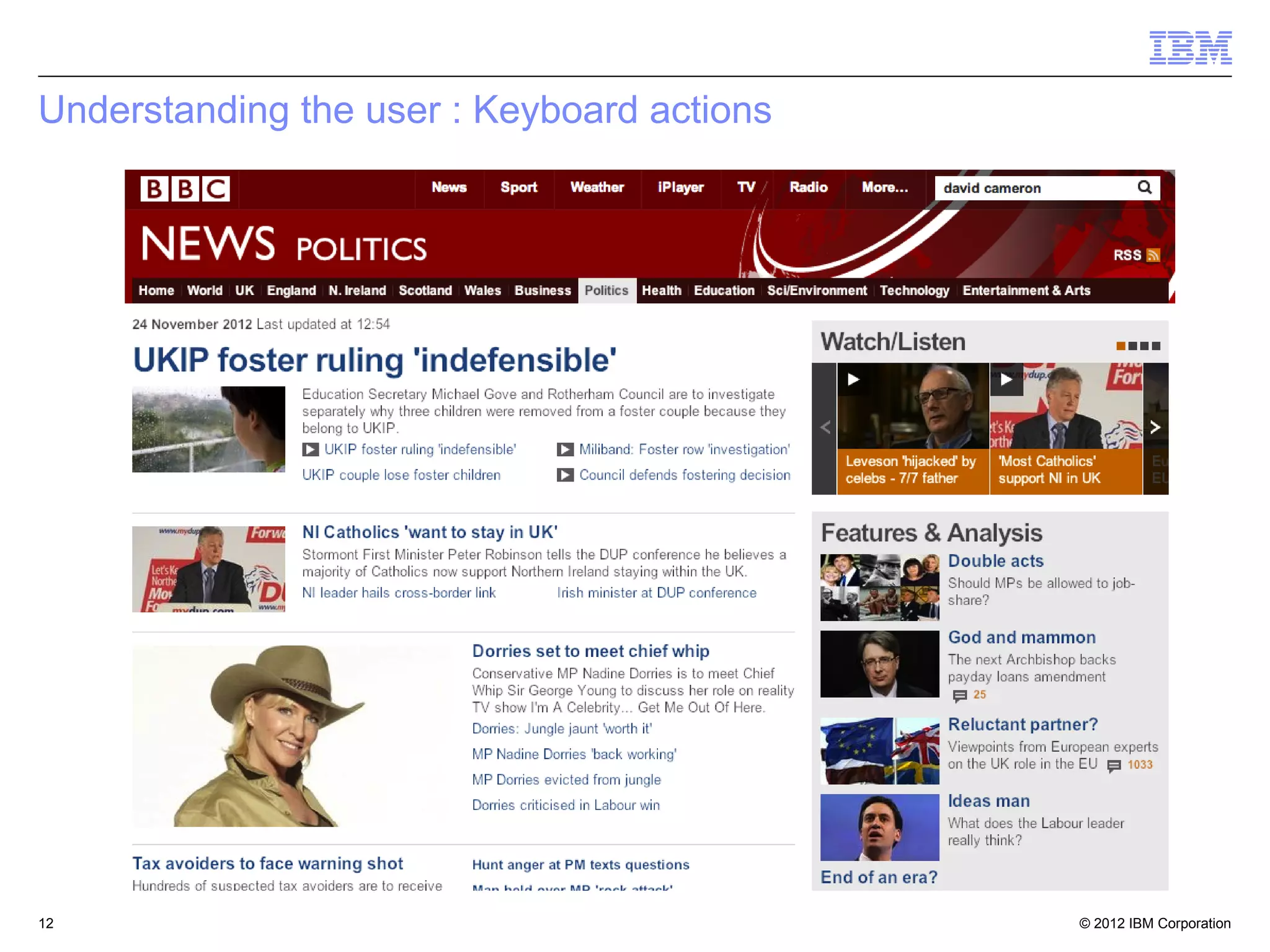The image size is (1270, 952).
Task: Open the RSS feed icon
Action: point(1153,255)
